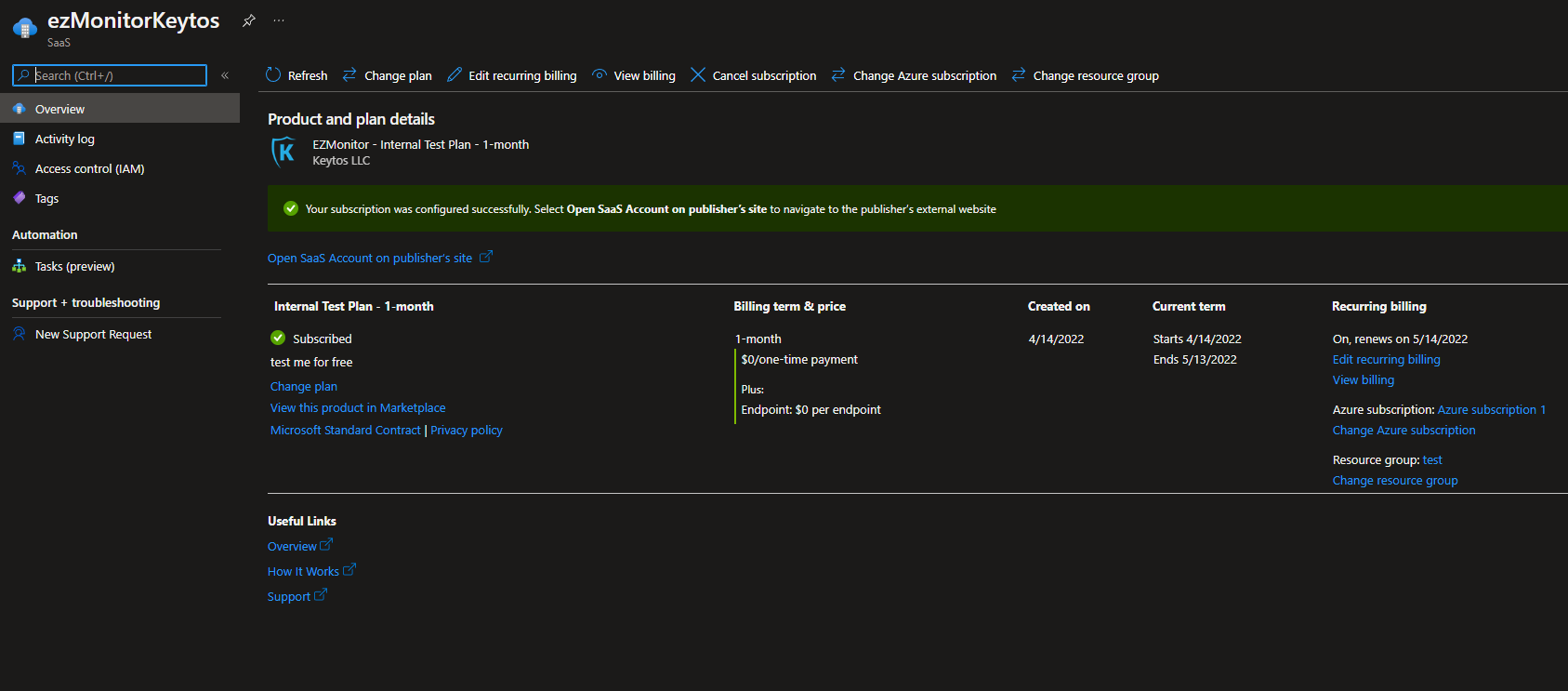Click the Refresh icon in toolbar

click(x=273, y=74)
